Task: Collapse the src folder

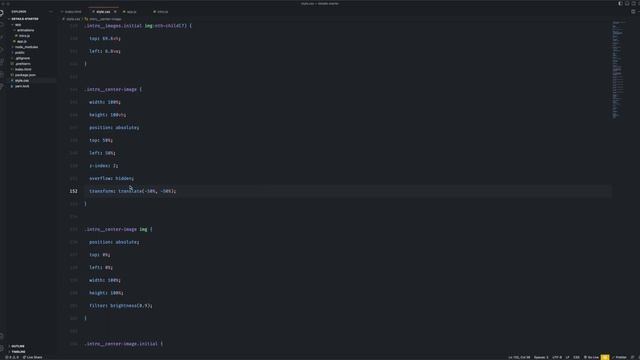Action: (x=18, y=24)
